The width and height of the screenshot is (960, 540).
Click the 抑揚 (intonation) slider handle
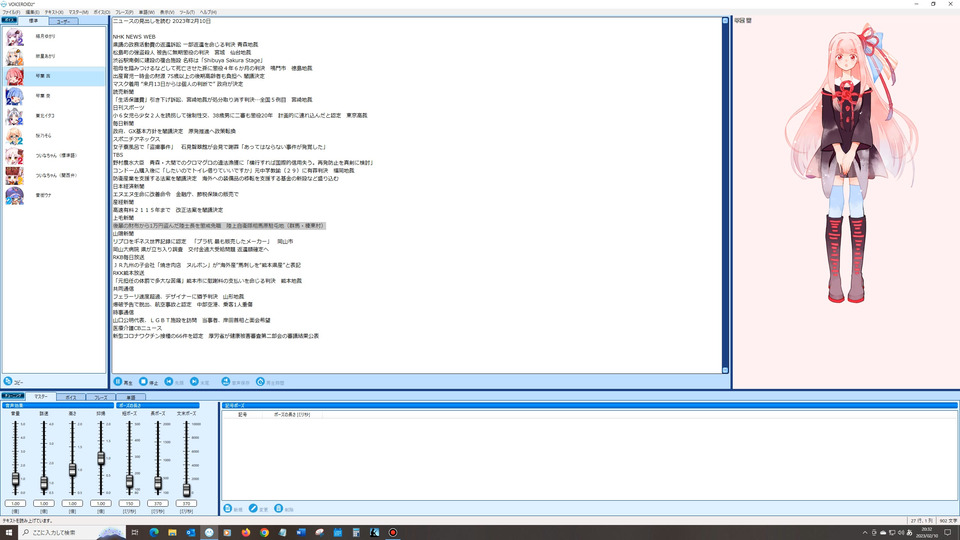[x=101, y=458]
